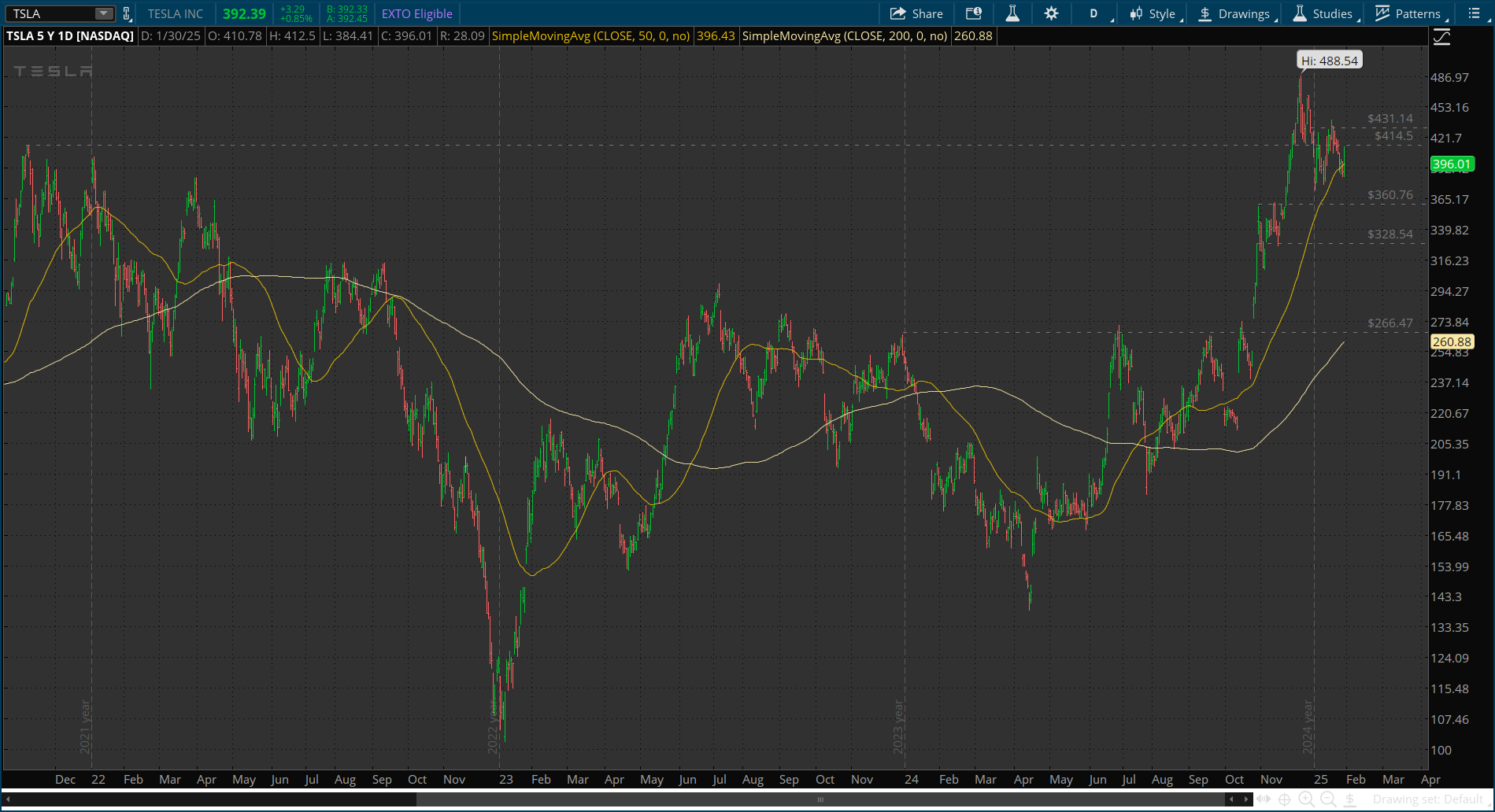Click the TESLA INC company name
This screenshot has height=812, width=1495.
[x=176, y=13]
